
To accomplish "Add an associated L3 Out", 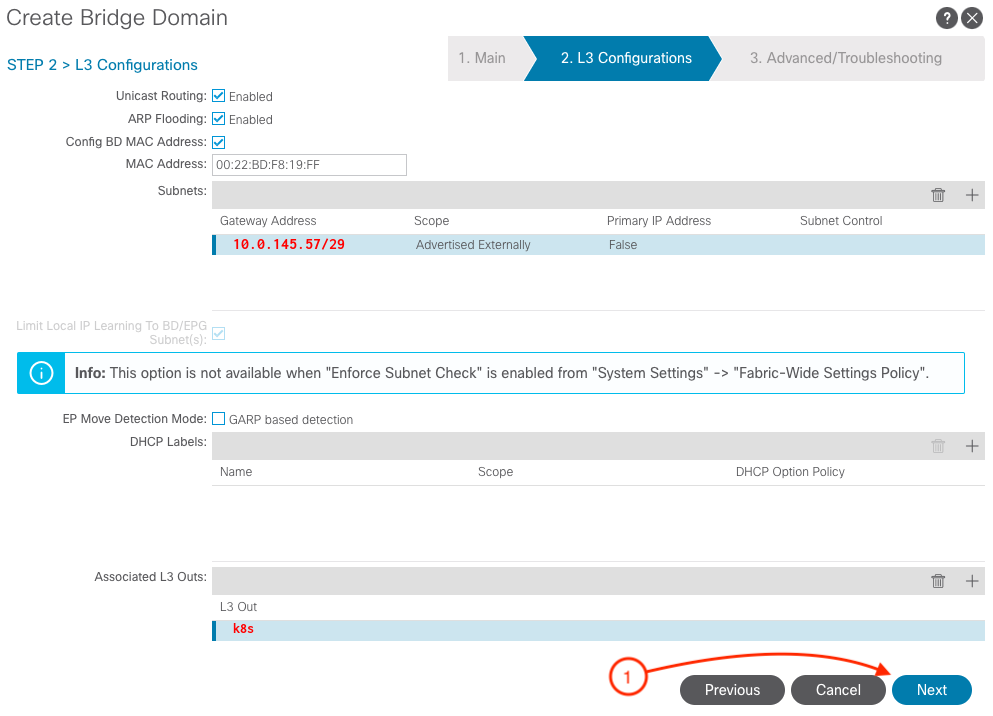I will 972,581.
